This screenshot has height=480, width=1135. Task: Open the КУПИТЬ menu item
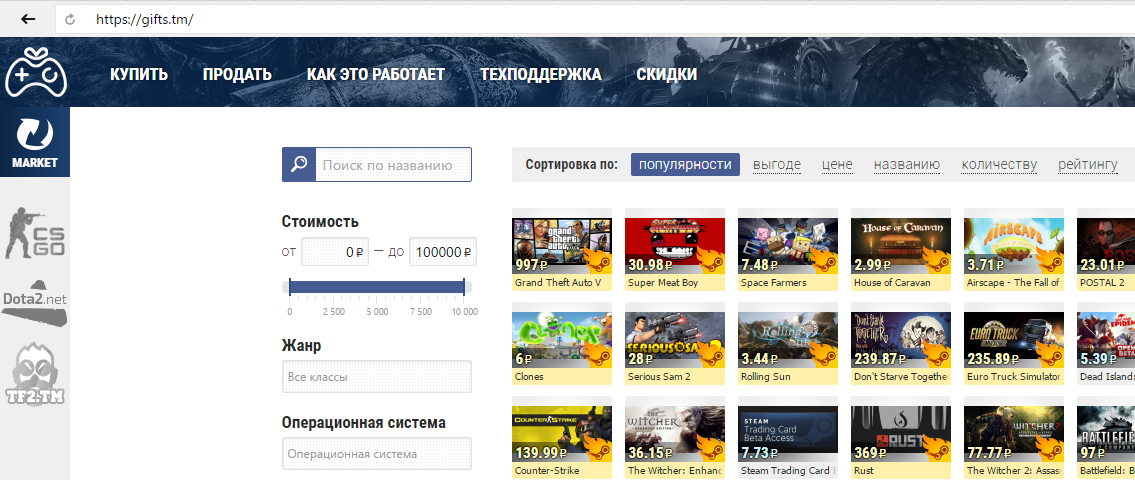(x=139, y=74)
